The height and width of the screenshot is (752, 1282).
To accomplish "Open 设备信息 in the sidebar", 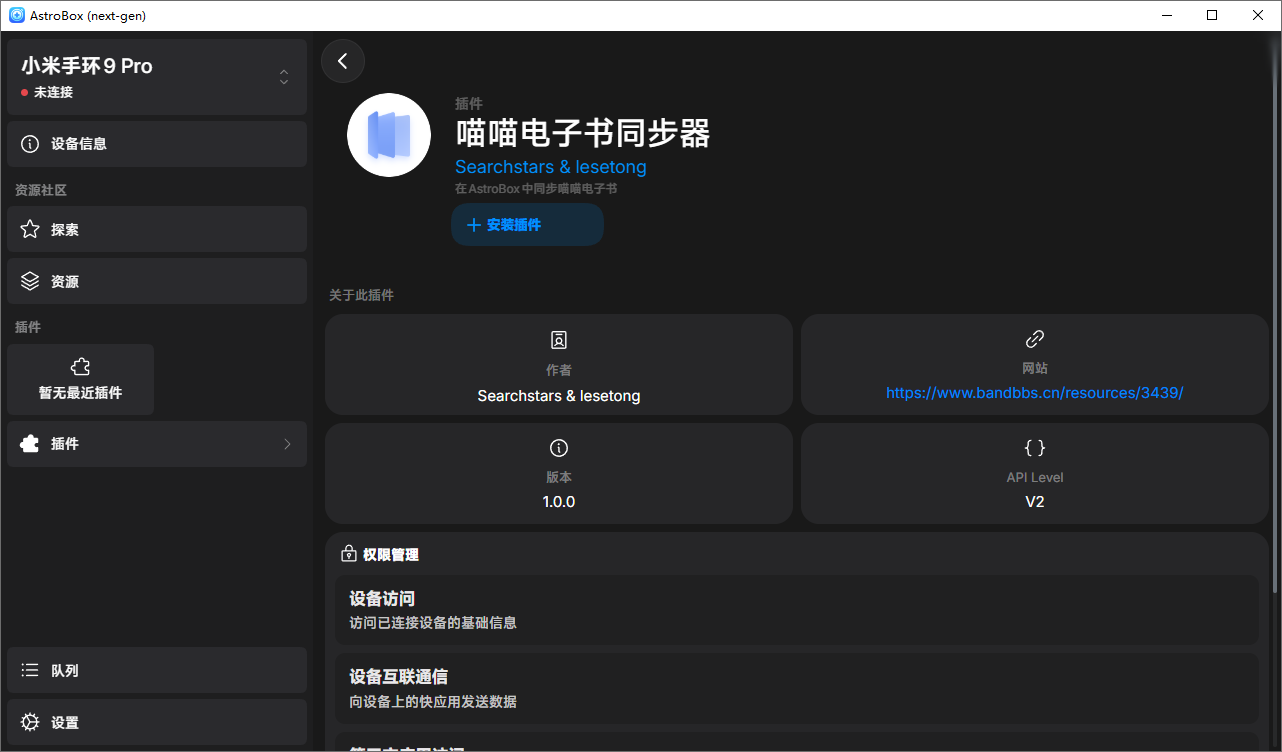I will point(157,144).
